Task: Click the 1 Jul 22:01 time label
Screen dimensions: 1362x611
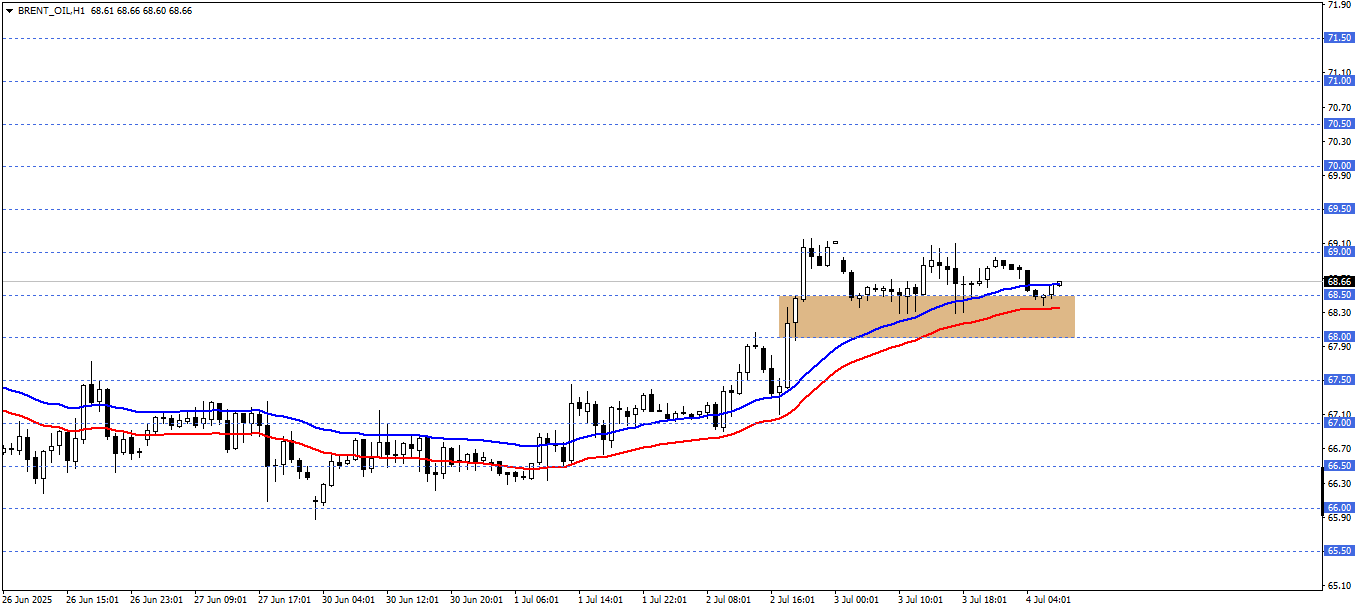Action: click(666, 600)
